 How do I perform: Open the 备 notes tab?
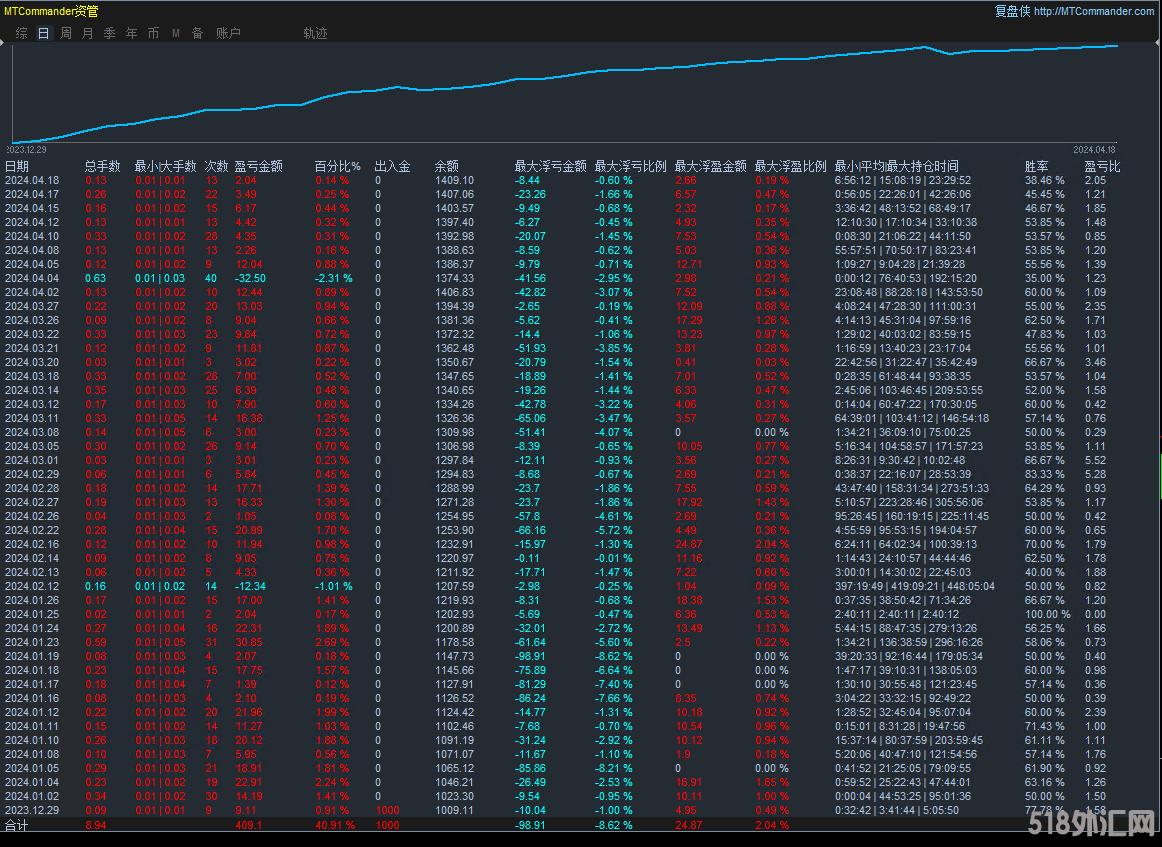pos(197,33)
